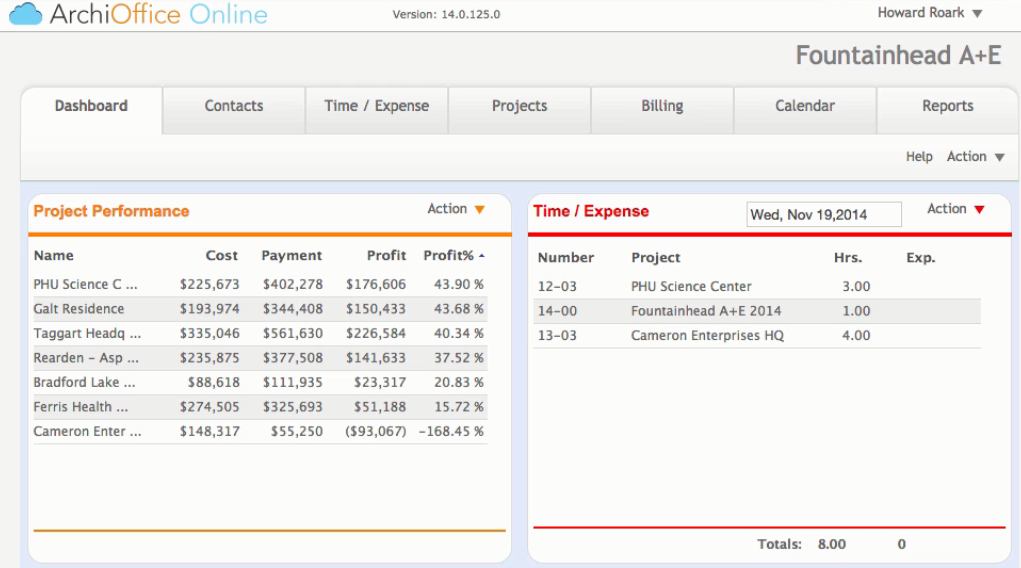Select the PHU Science Center time entry
The height and width of the screenshot is (568, 1021).
pyautogui.click(x=691, y=287)
